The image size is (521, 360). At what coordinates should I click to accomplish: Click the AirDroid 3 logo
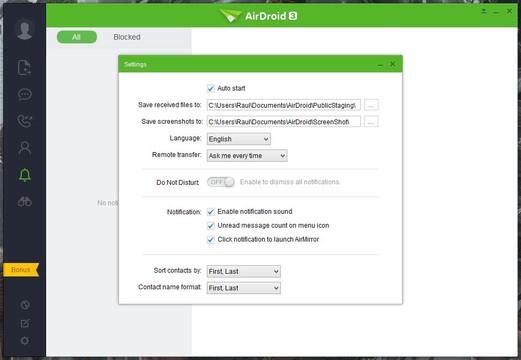(258, 16)
